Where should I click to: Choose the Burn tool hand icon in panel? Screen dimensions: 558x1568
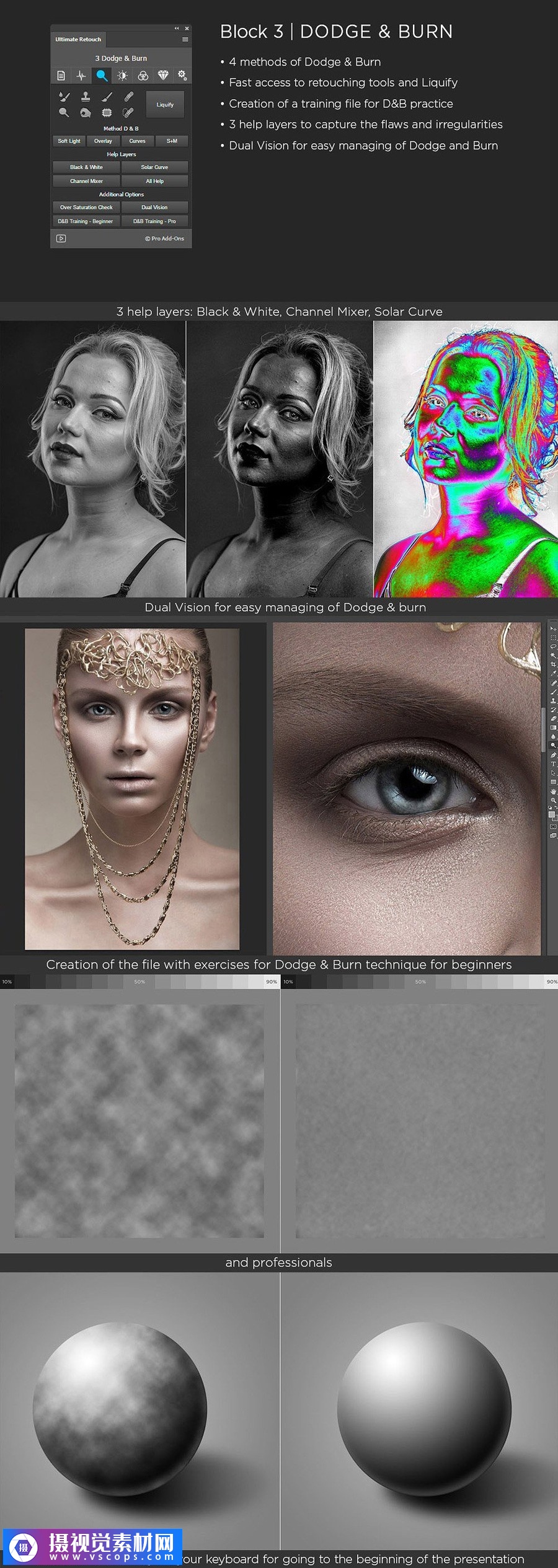(86, 113)
